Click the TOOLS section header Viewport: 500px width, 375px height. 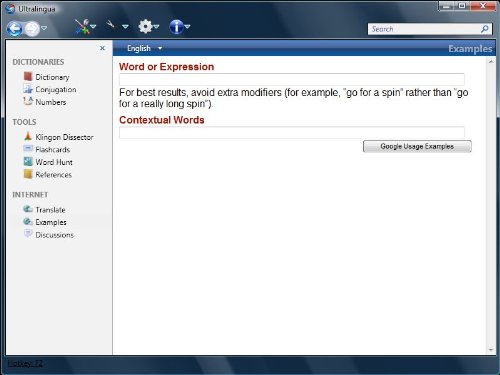[24, 122]
